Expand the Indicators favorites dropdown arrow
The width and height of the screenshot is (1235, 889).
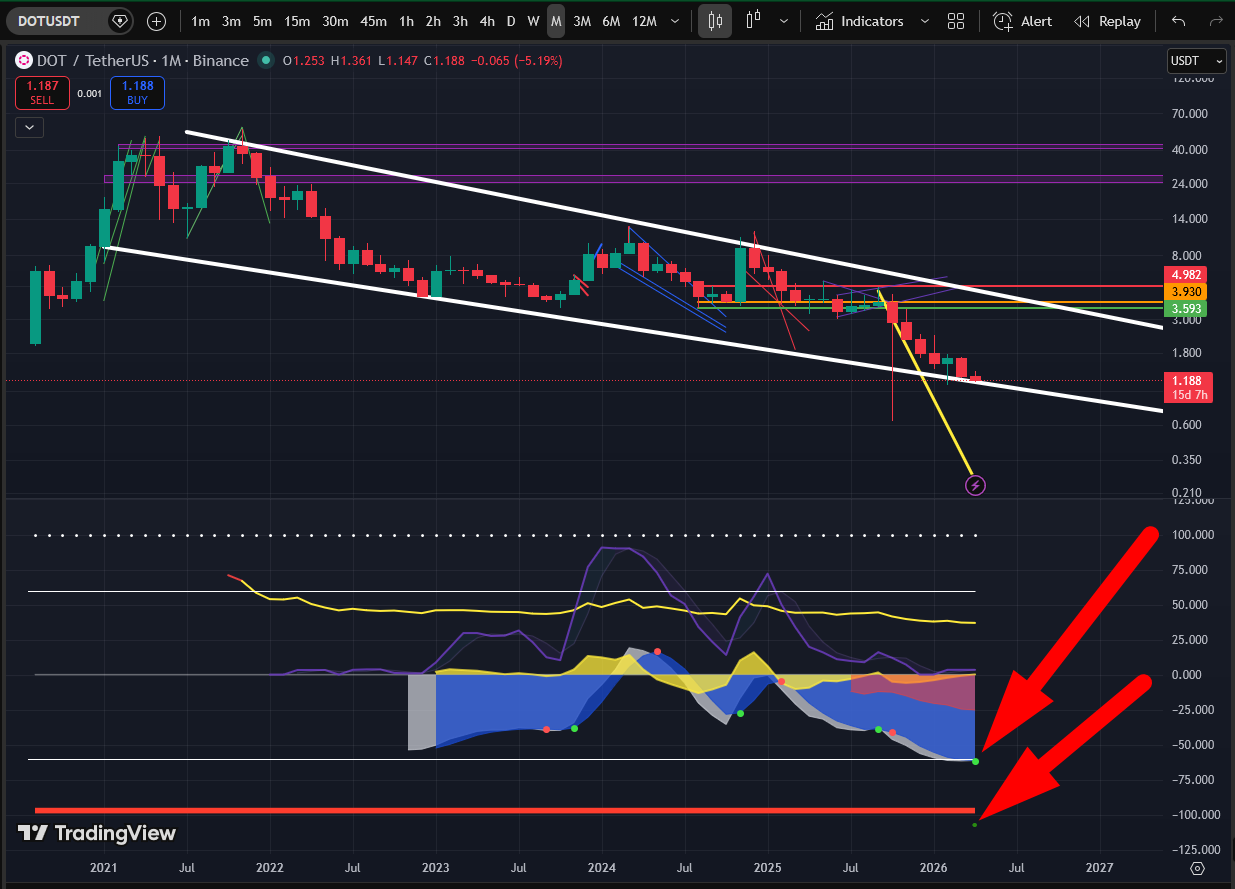click(924, 21)
